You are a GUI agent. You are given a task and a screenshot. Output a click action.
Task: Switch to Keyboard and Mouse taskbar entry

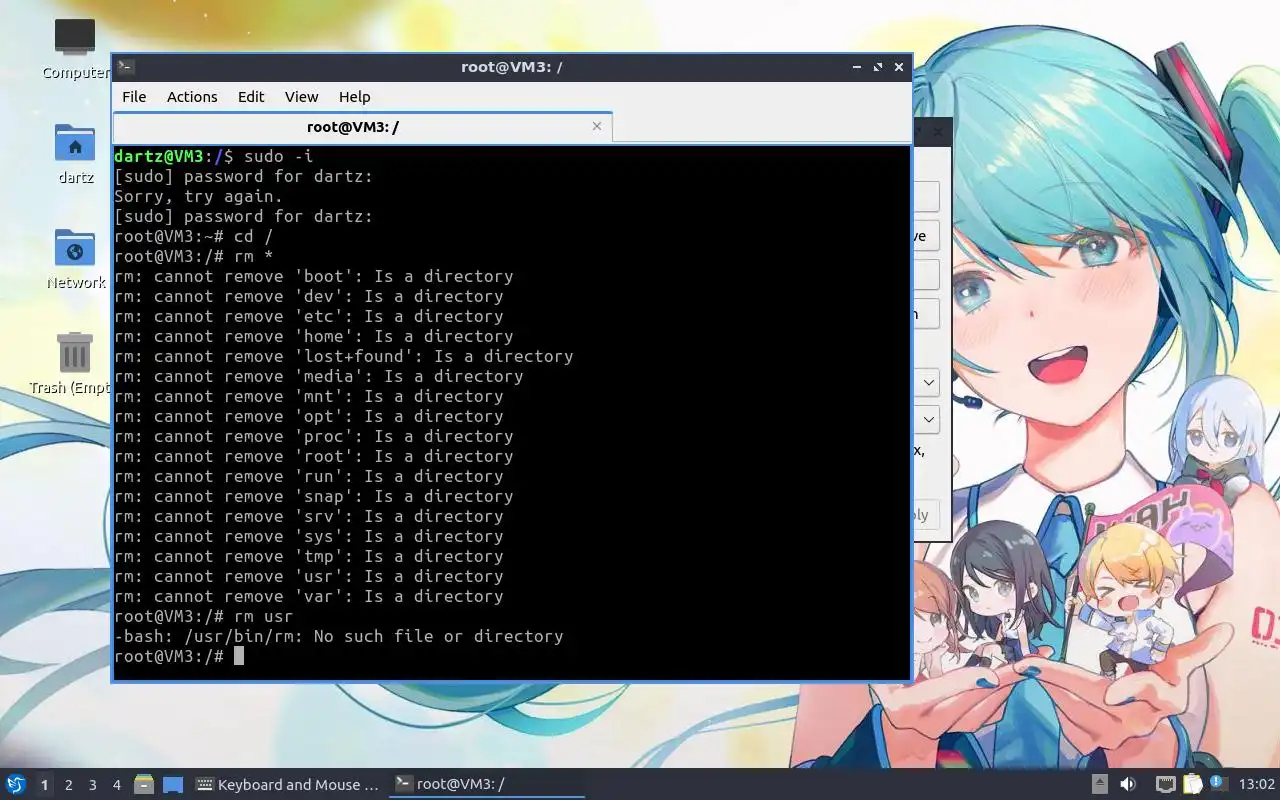click(x=287, y=785)
